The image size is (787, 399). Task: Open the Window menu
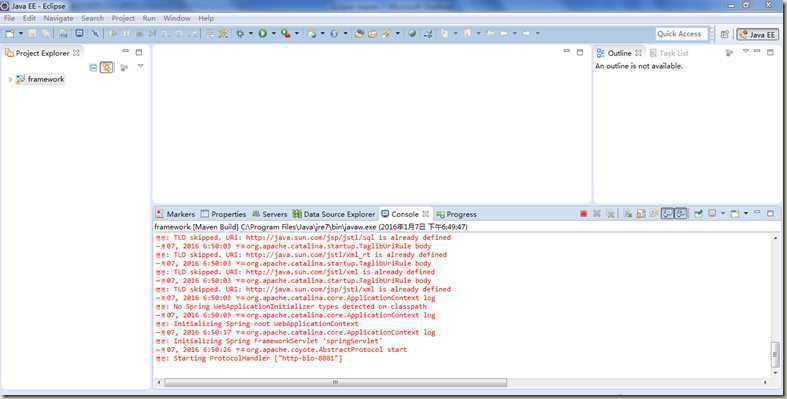click(177, 18)
